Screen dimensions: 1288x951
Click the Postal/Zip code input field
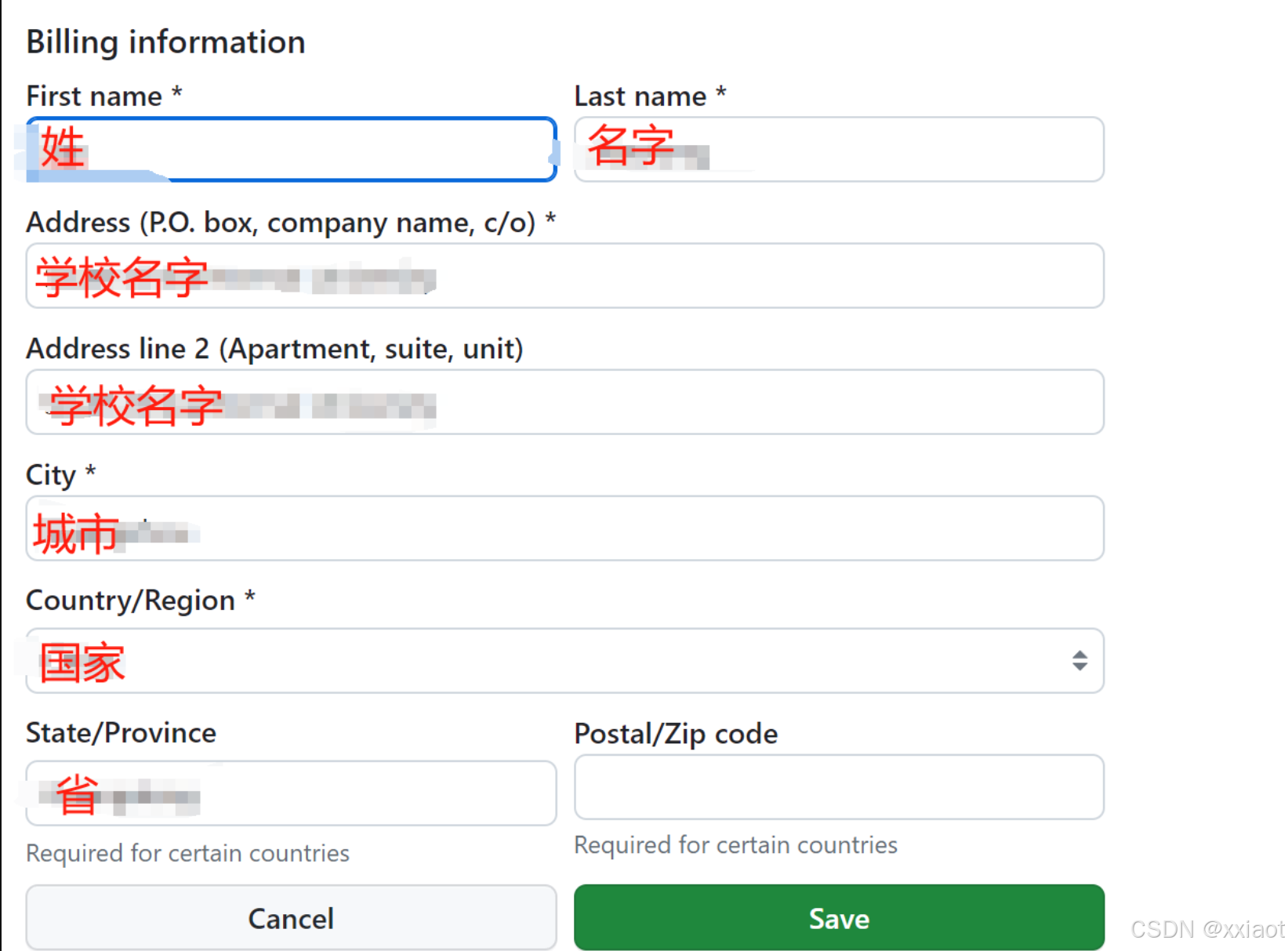coord(839,787)
